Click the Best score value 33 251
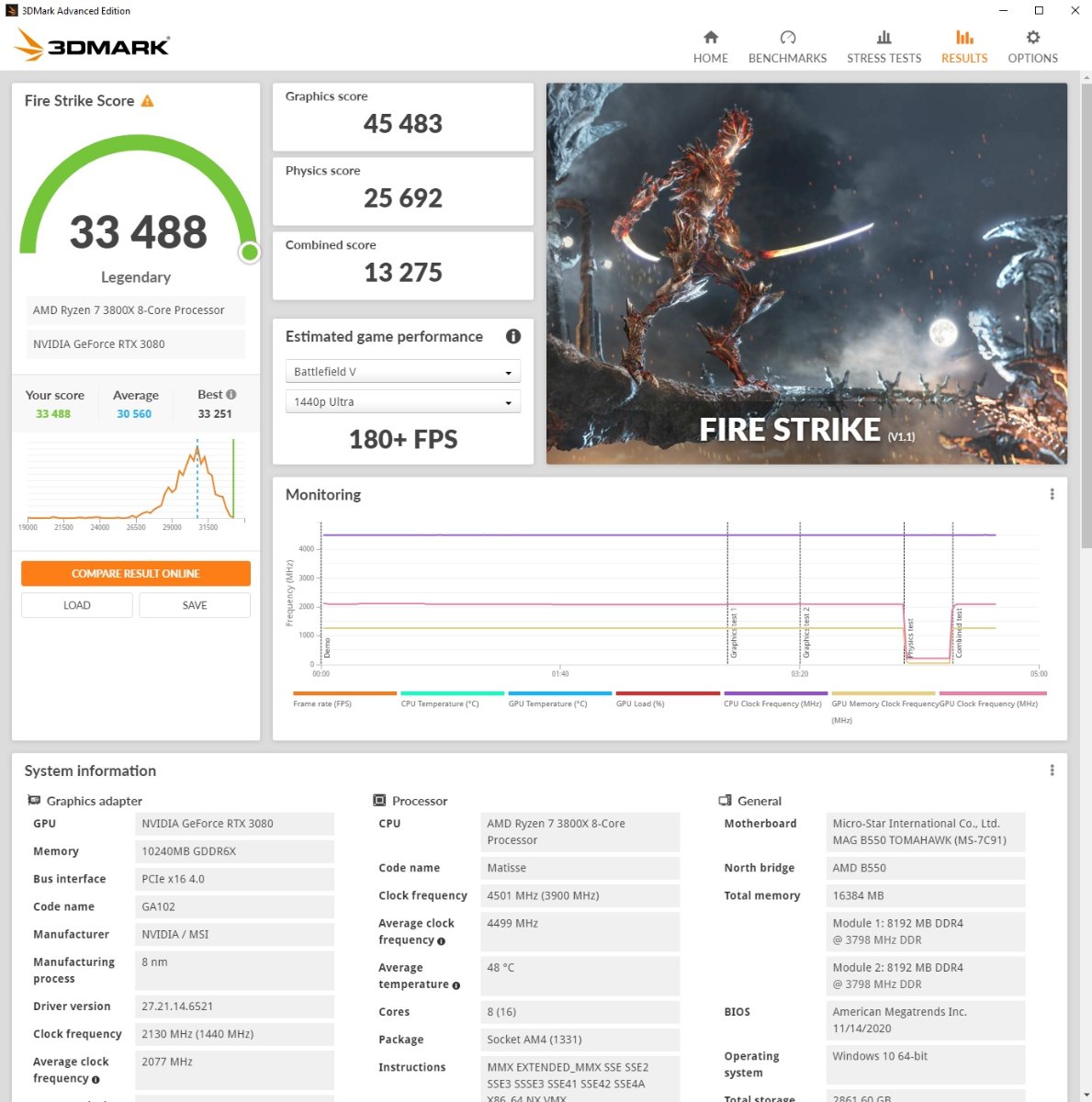Image resolution: width=1092 pixels, height=1102 pixels. pos(215,414)
